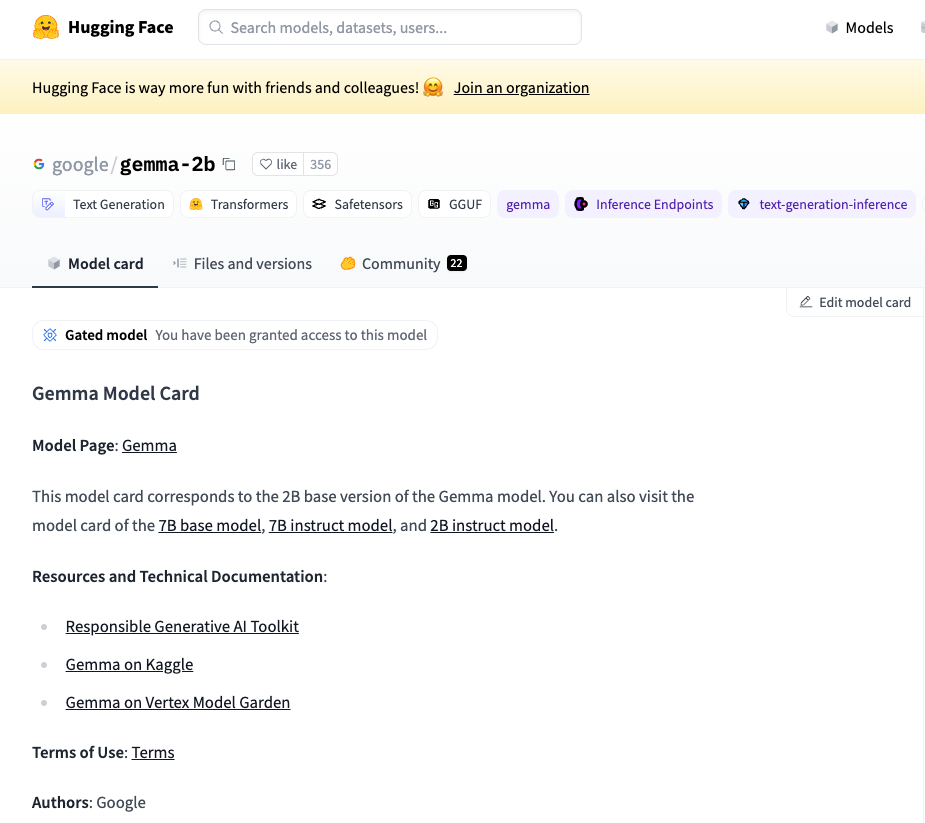Click the Text Generation tag icon
The width and height of the screenshot is (925, 823).
tap(48, 204)
